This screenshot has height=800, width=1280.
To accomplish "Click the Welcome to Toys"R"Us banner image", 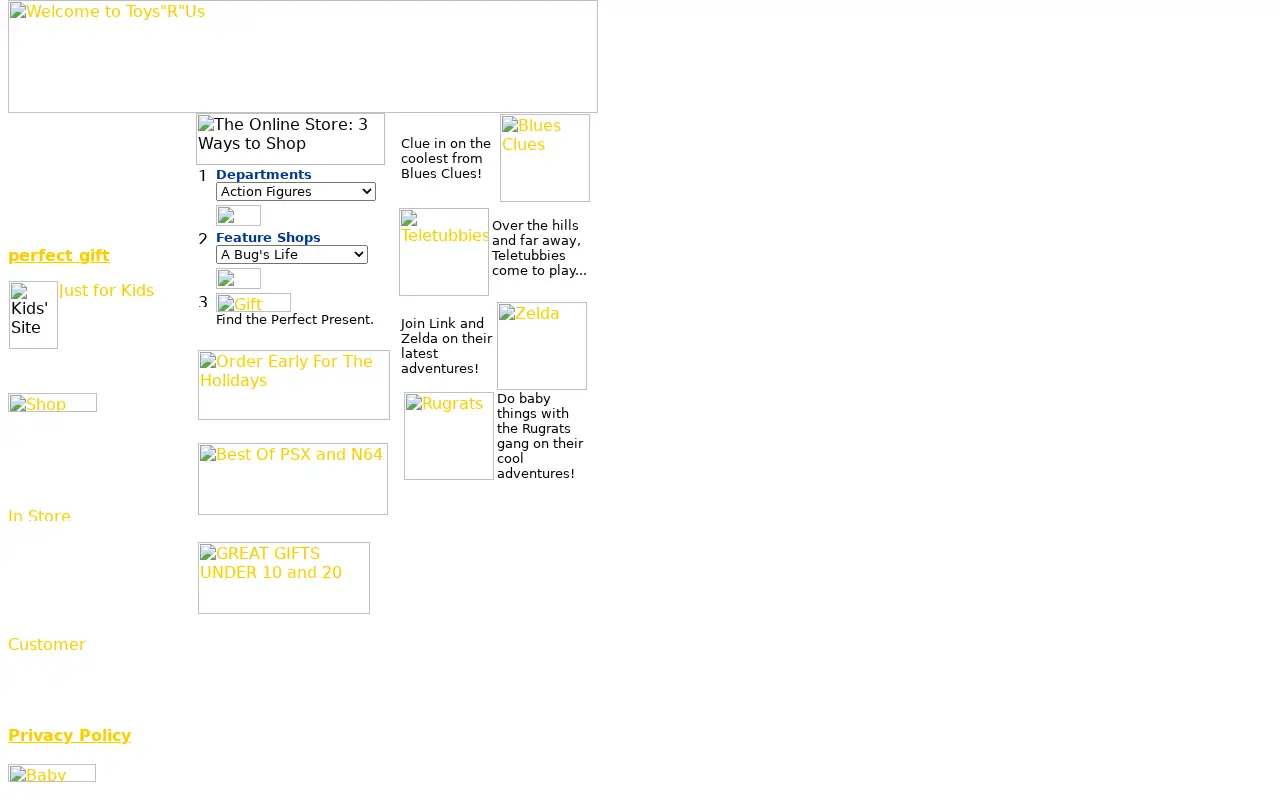I will click(303, 56).
